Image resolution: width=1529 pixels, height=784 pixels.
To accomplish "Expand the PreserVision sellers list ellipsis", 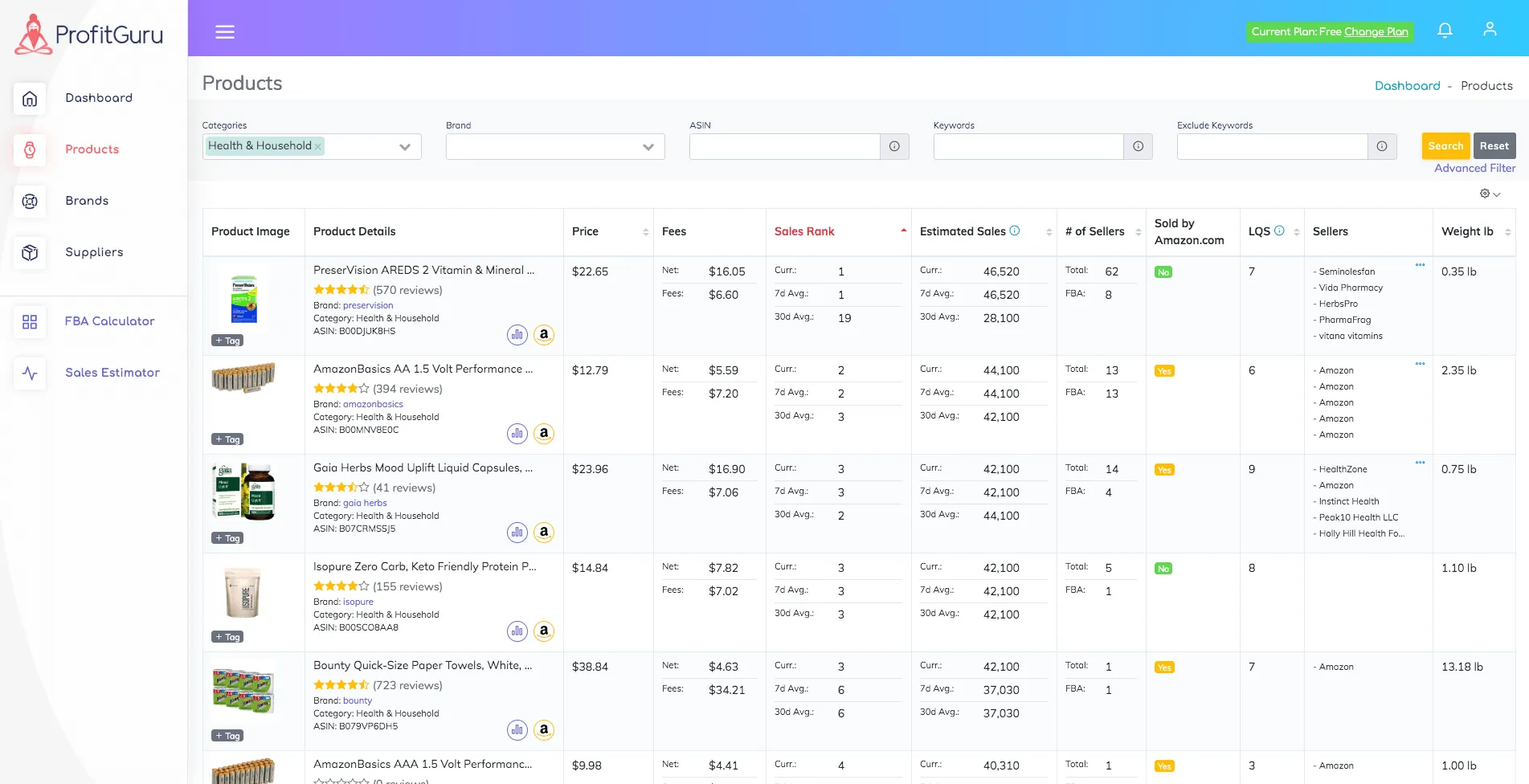I will click(1420, 265).
